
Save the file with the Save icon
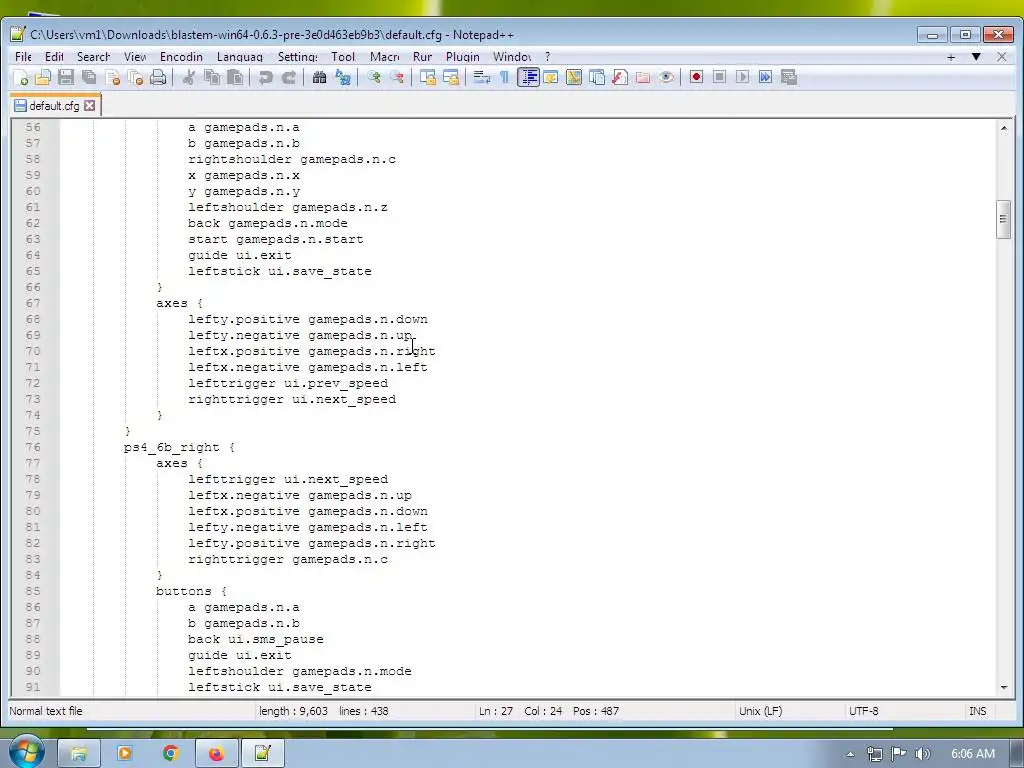(x=66, y=78)
